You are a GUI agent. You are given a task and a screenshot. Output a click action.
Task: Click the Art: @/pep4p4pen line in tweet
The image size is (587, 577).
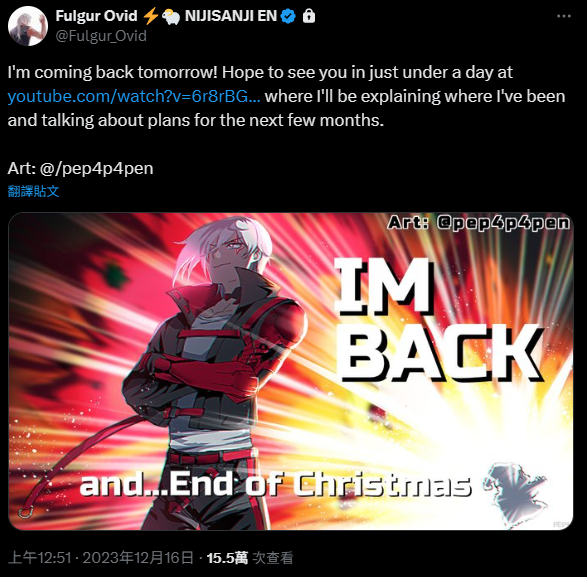tap(80, 168)
